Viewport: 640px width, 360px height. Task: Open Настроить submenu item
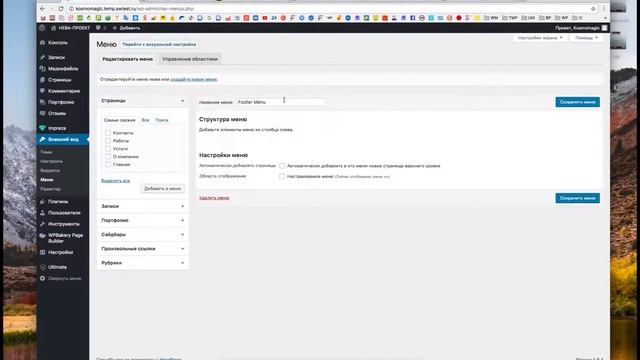51,161
